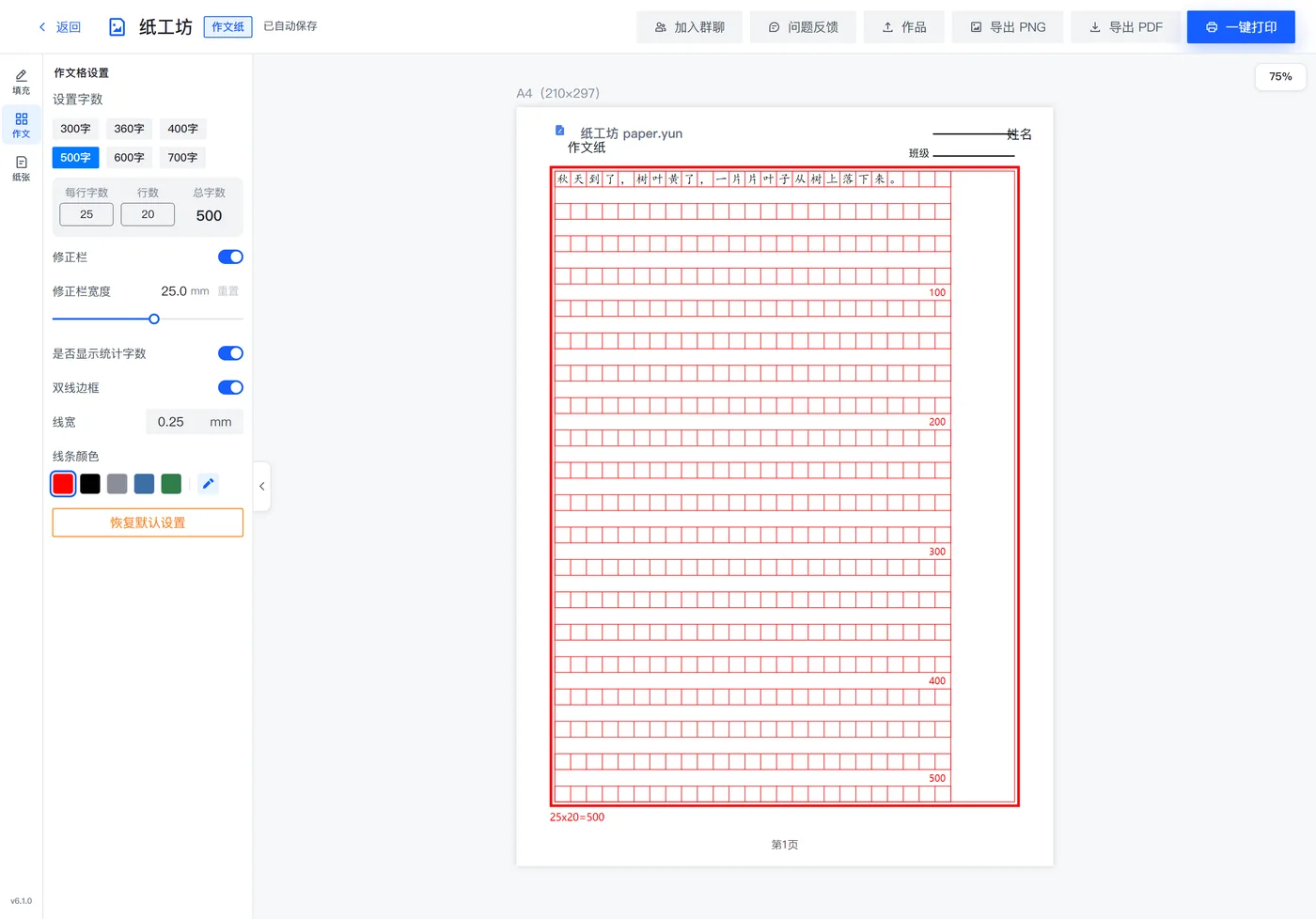Viewport: 1316px width, 919px height.
Task: Edit the 线宽 value 0.25 field
Action: (195, 422)
